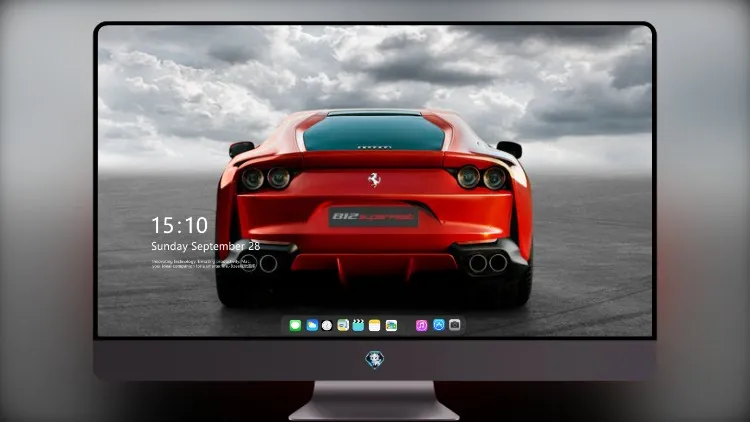
Task: Open the teal clapperboard video app
Action: (x=358, y=325)
